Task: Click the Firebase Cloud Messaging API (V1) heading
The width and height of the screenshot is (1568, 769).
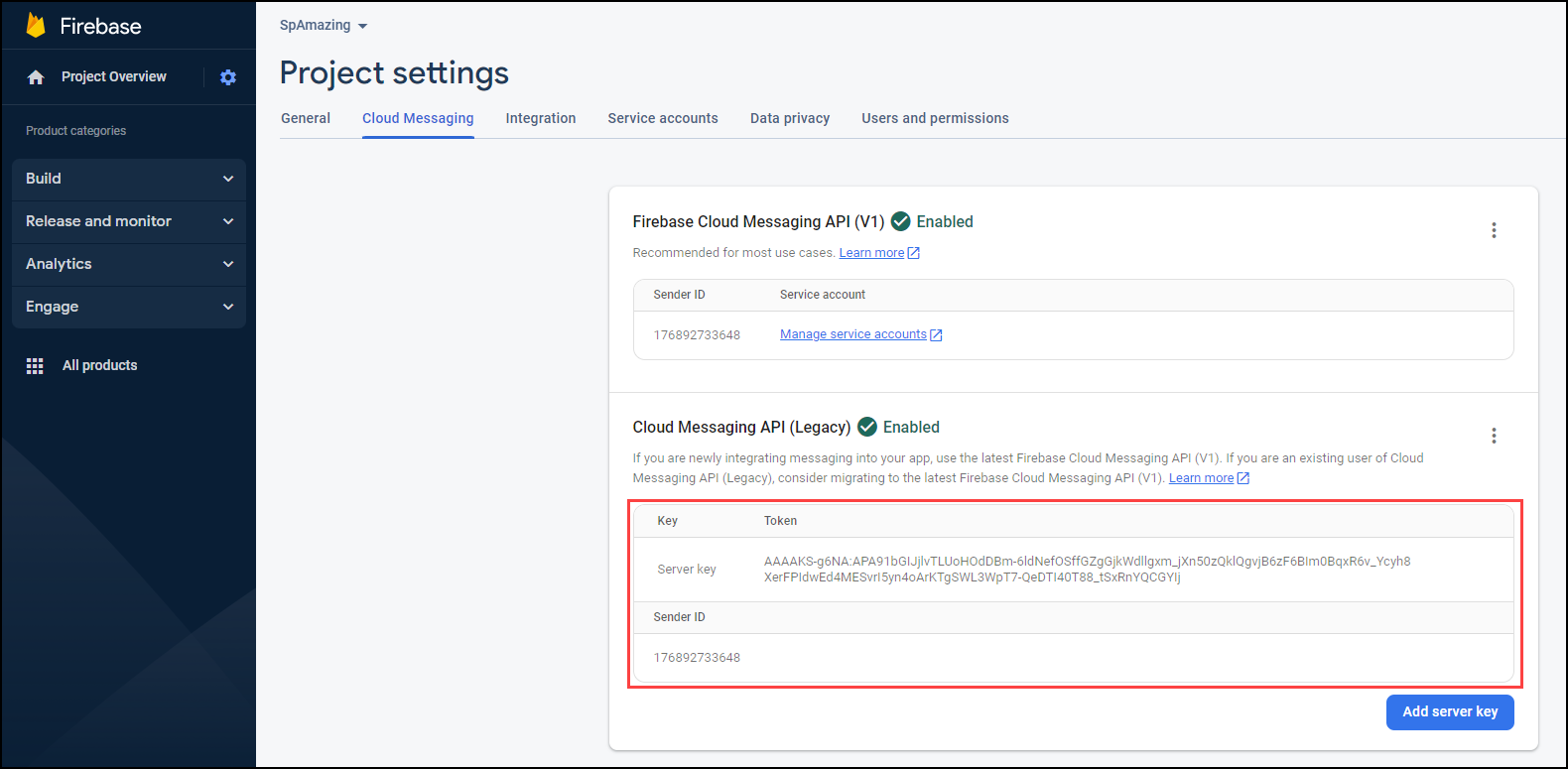Action: (x=758, y=221)
